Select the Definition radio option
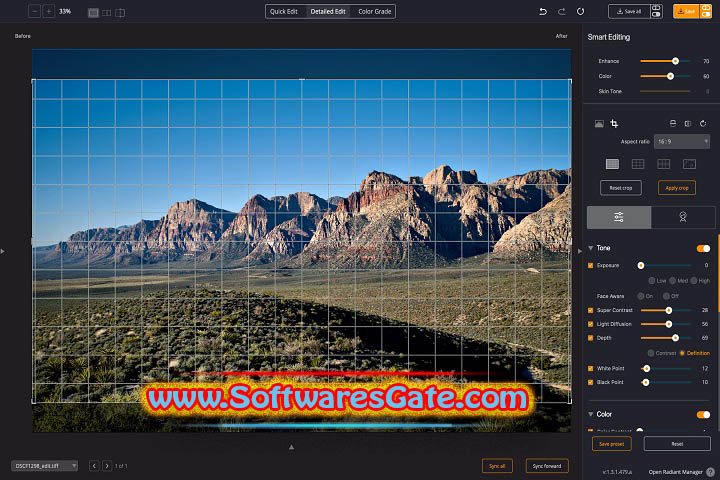Screen dimensions: 720x480 682,353
